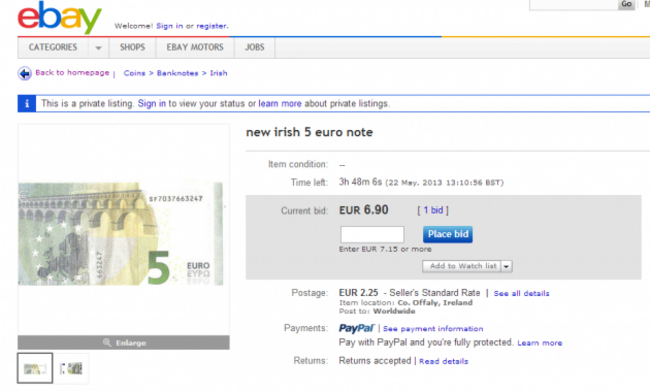
Task: Click the Read details returns link
Action: [444, 361]
